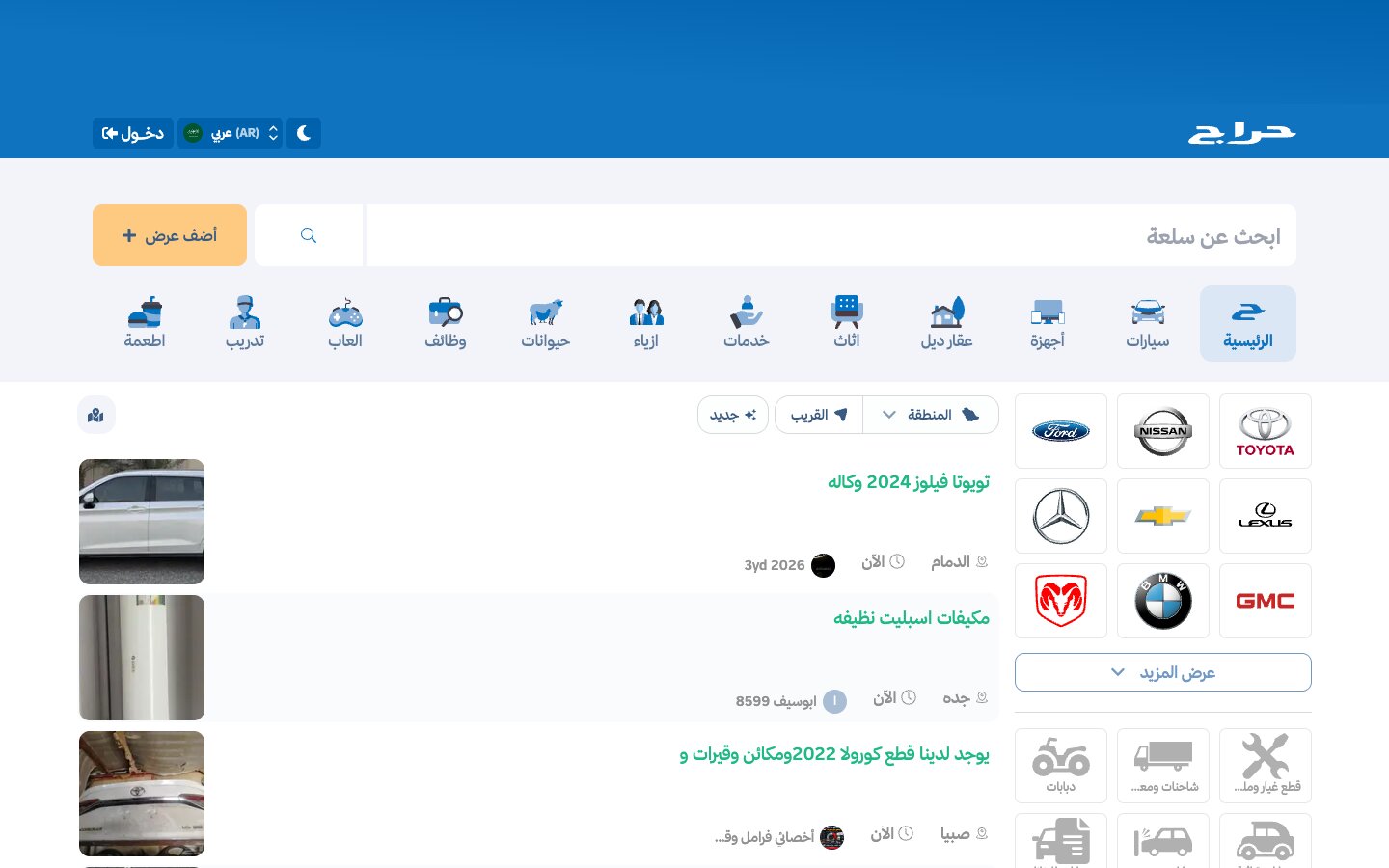The image size is (1389, 868).
Task: Click the ابحث عن سلعة search field
Action: (831, 235)
